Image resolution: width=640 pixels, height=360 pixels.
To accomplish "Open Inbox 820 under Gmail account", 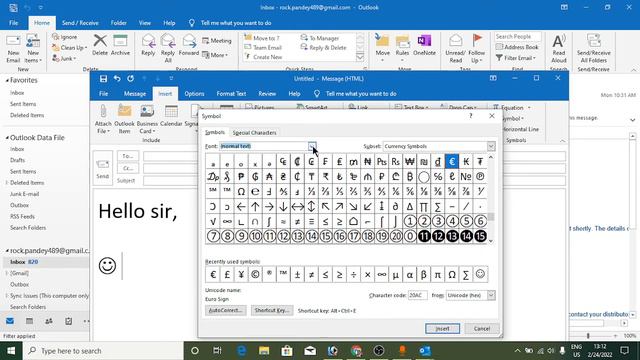I will (x=24, y=262).
